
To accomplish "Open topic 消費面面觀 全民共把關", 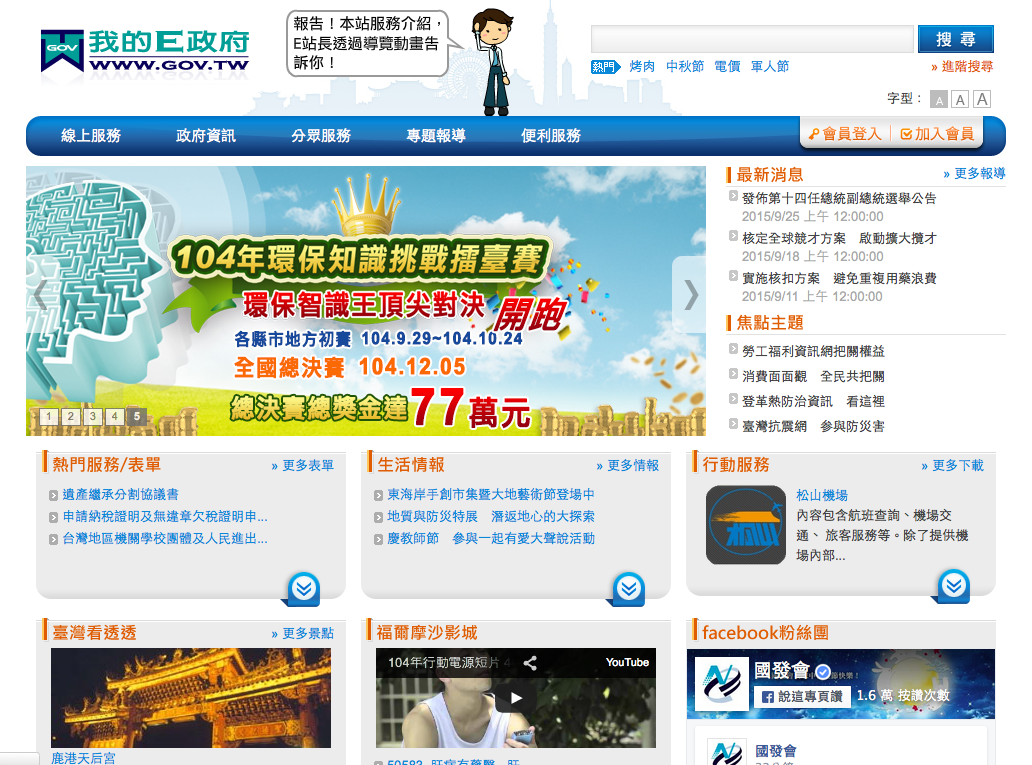I will (x=813, y=377).
